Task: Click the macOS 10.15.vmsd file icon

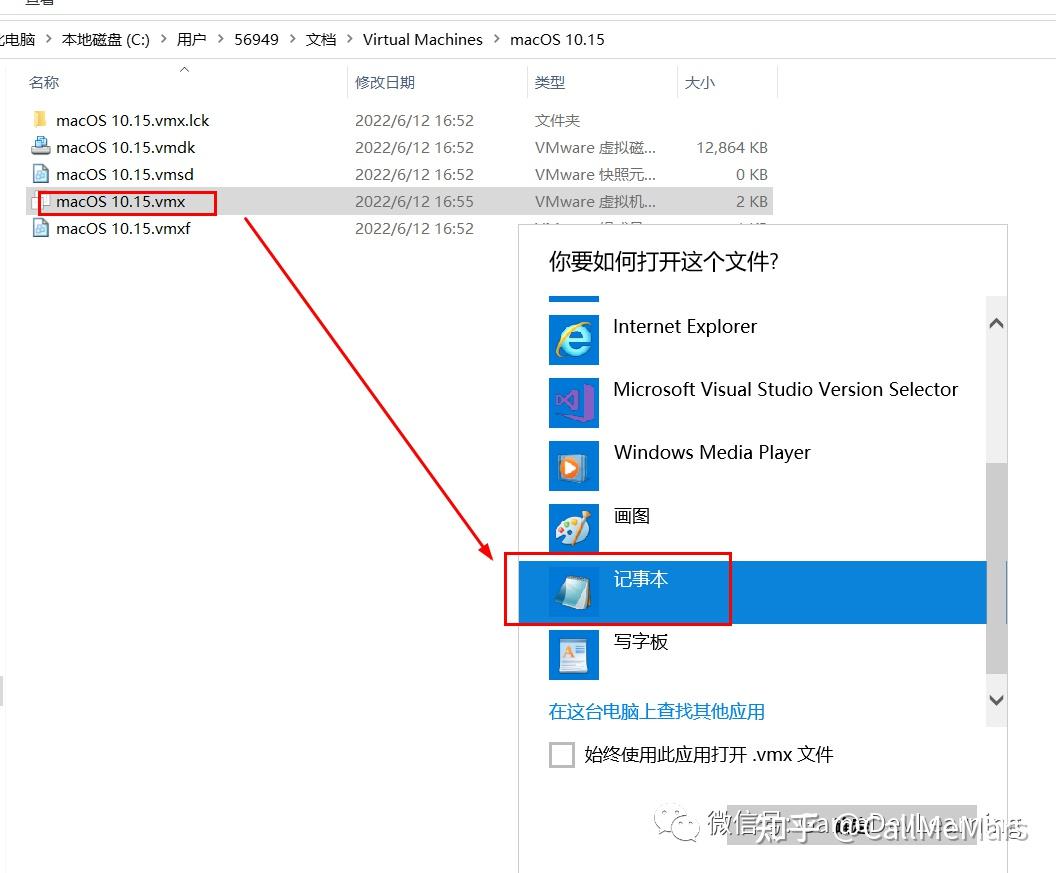Action: point(40,174)
